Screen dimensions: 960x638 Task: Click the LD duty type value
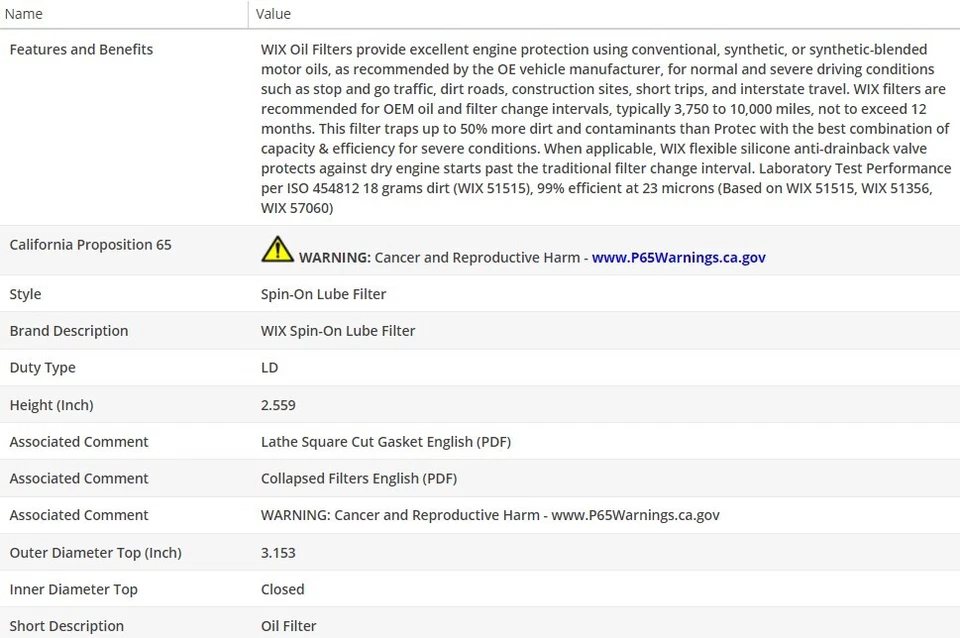point(270,368)
